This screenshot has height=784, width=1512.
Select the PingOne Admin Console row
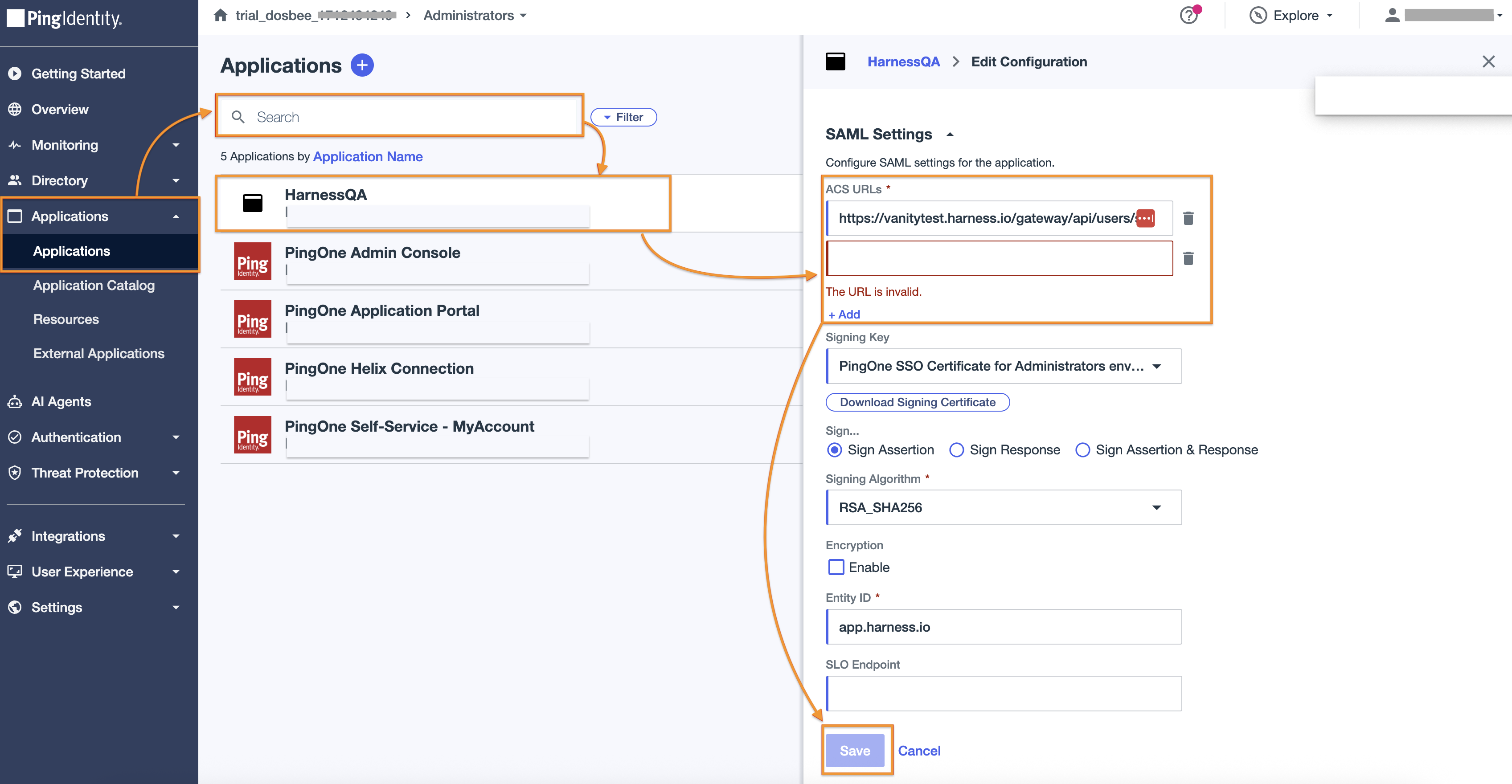tap(511, 261)
